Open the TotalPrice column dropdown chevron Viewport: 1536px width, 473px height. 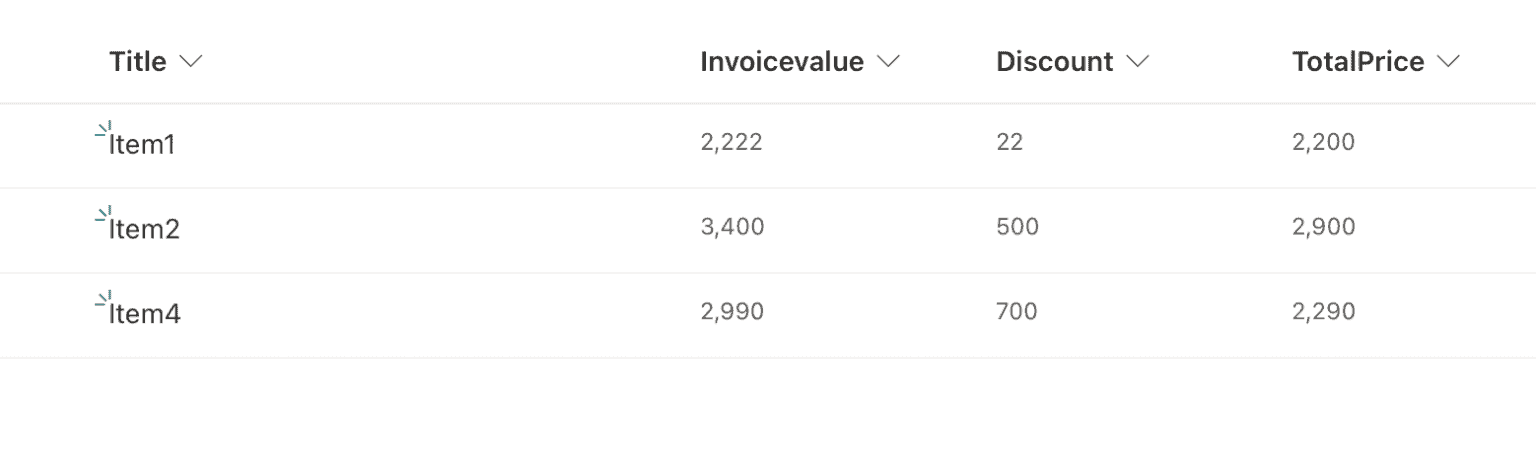[1448, 62]
